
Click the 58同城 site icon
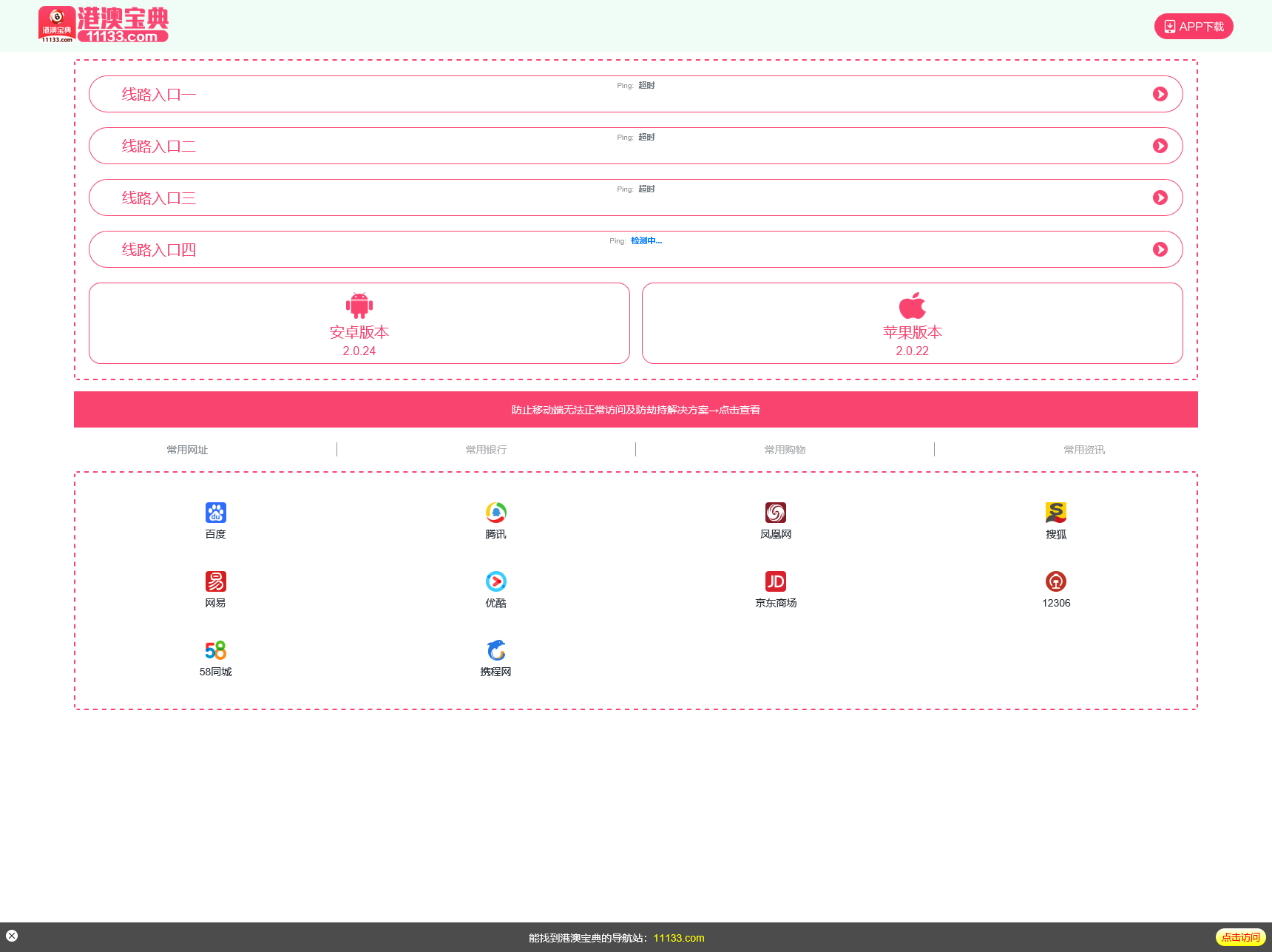[x=215, y=650]
